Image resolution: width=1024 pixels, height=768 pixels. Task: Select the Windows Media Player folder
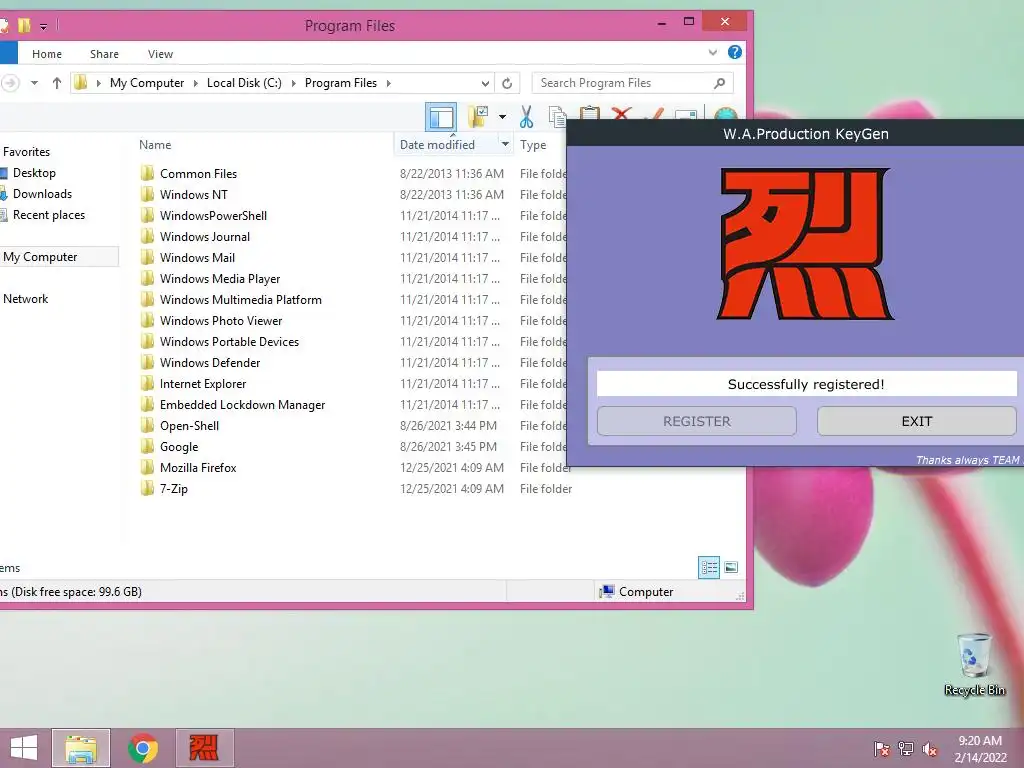tap(220, 279)
